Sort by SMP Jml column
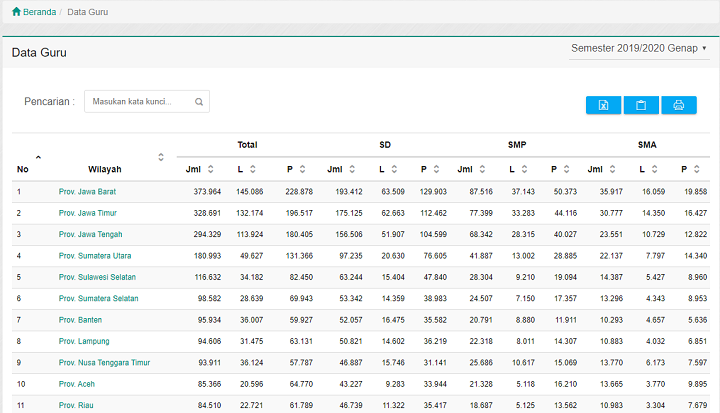Screen dimensions: 720x413 (482, 169)
